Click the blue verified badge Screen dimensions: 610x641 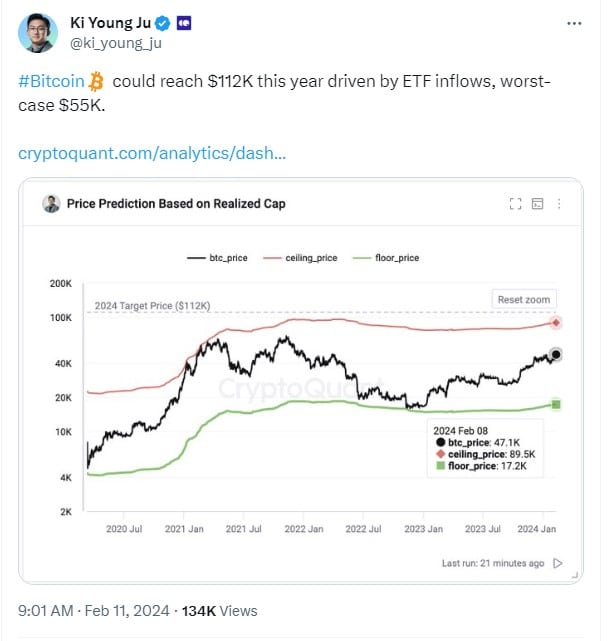click(x=161, y=22)
